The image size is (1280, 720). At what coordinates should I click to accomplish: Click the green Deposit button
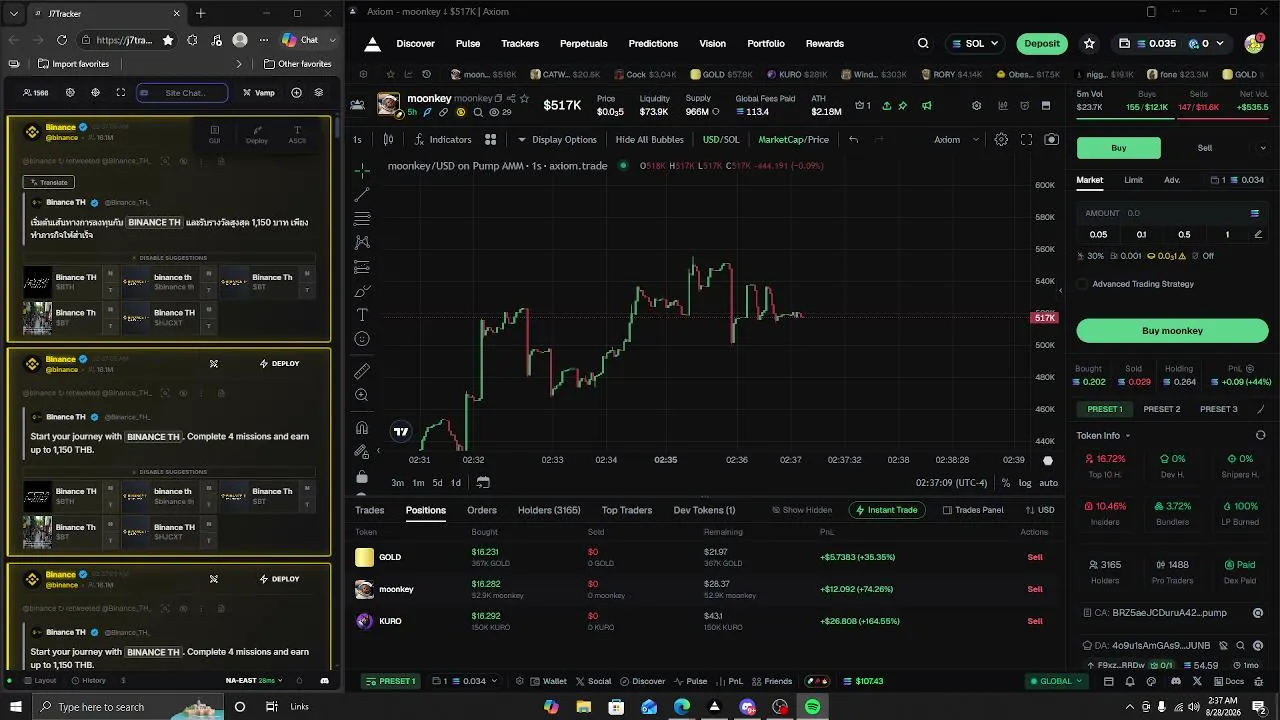[1042, 44]
